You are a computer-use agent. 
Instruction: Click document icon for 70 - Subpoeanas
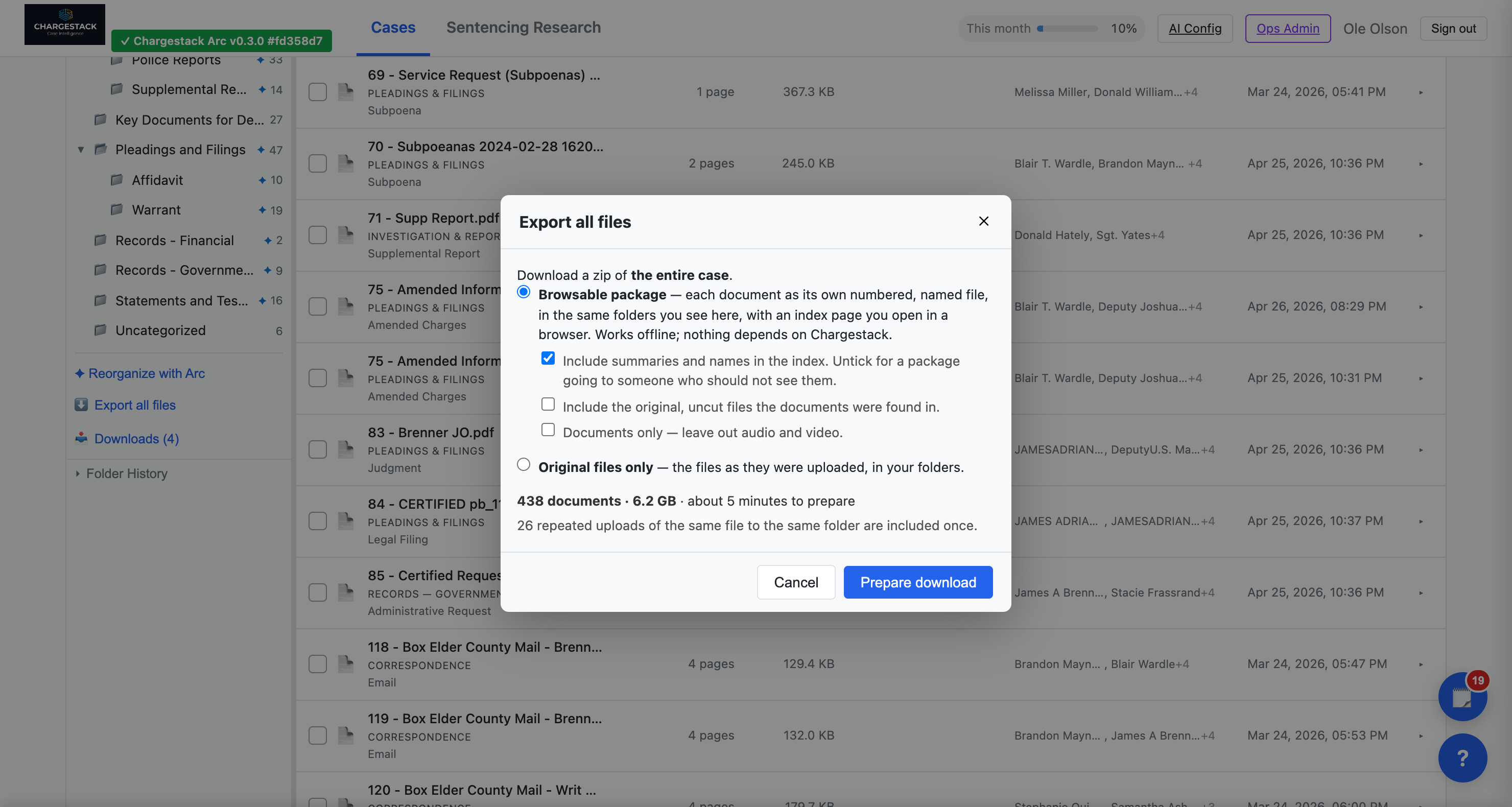pos(346,163)
